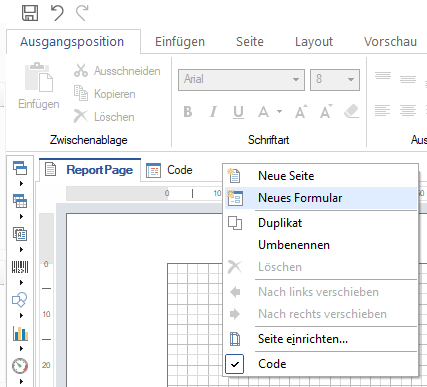
Task: Choose Nach links verschieben menu entry
Action: (321, 292)
